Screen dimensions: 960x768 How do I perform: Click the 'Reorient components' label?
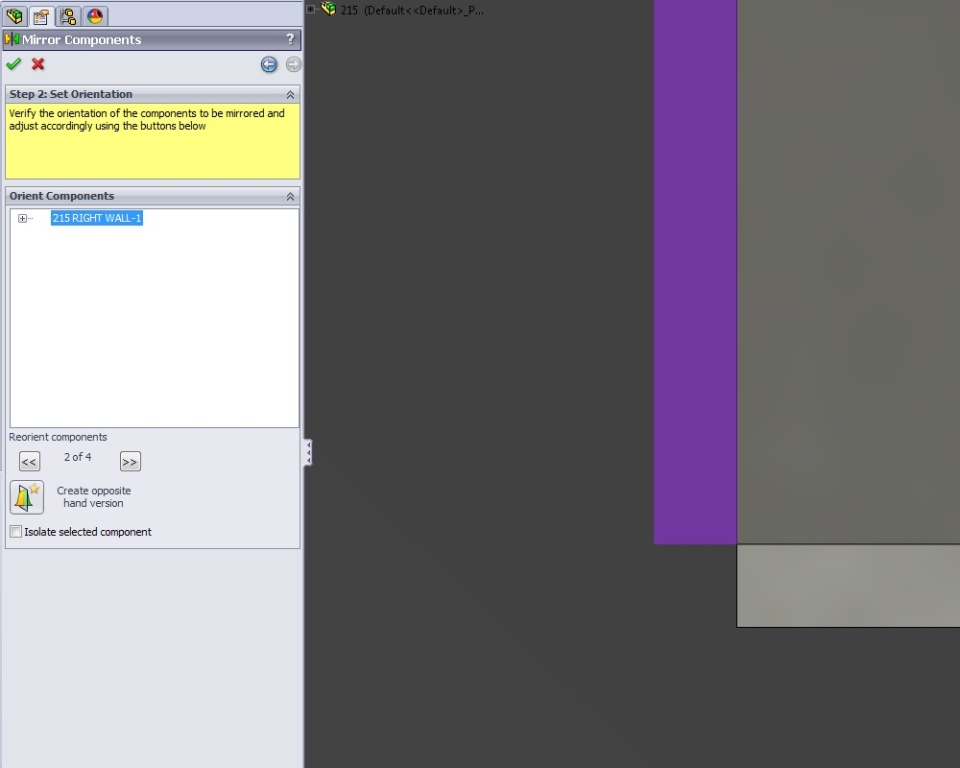coord(58,437)
